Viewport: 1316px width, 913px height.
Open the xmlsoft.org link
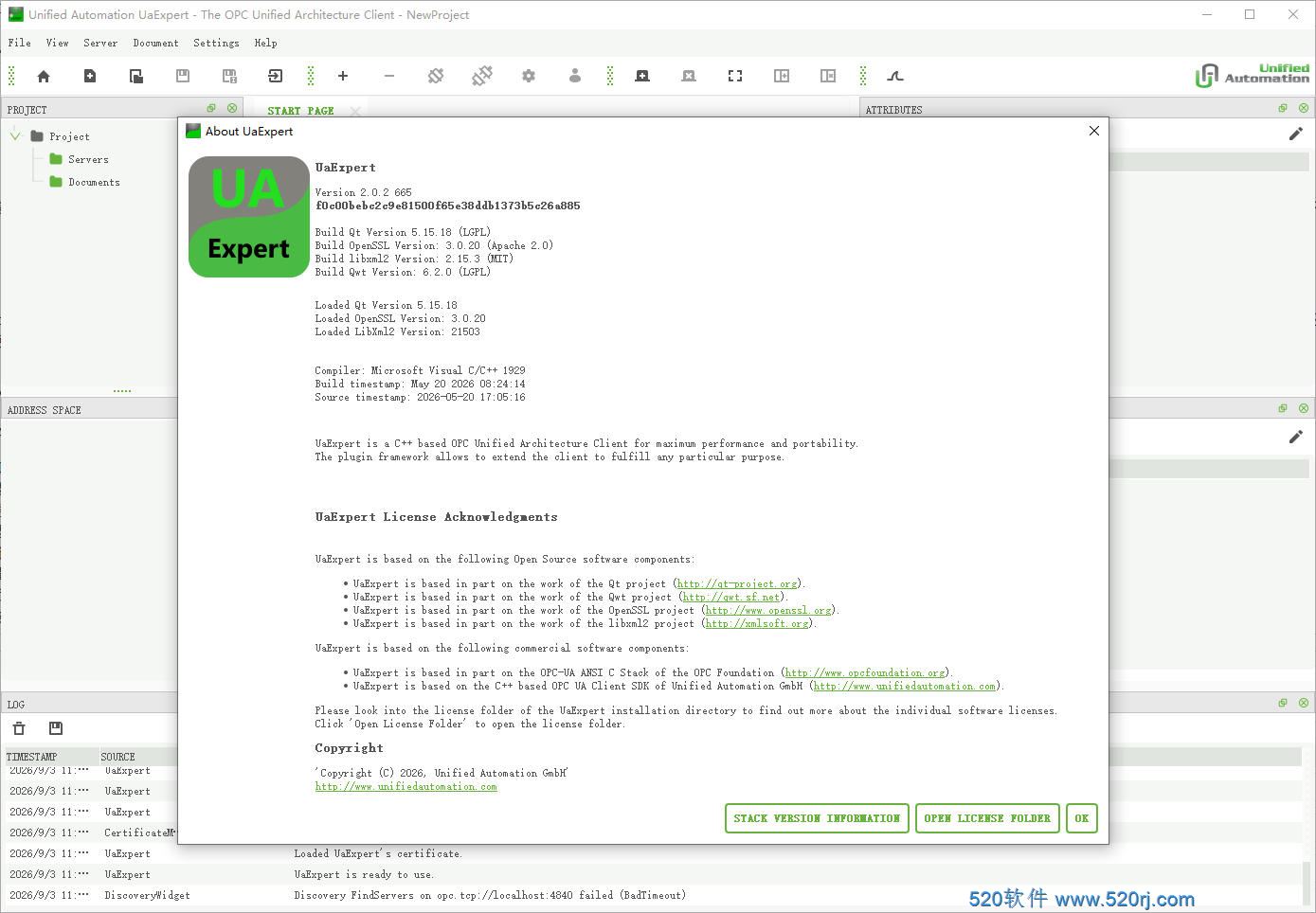pos(757,623)
